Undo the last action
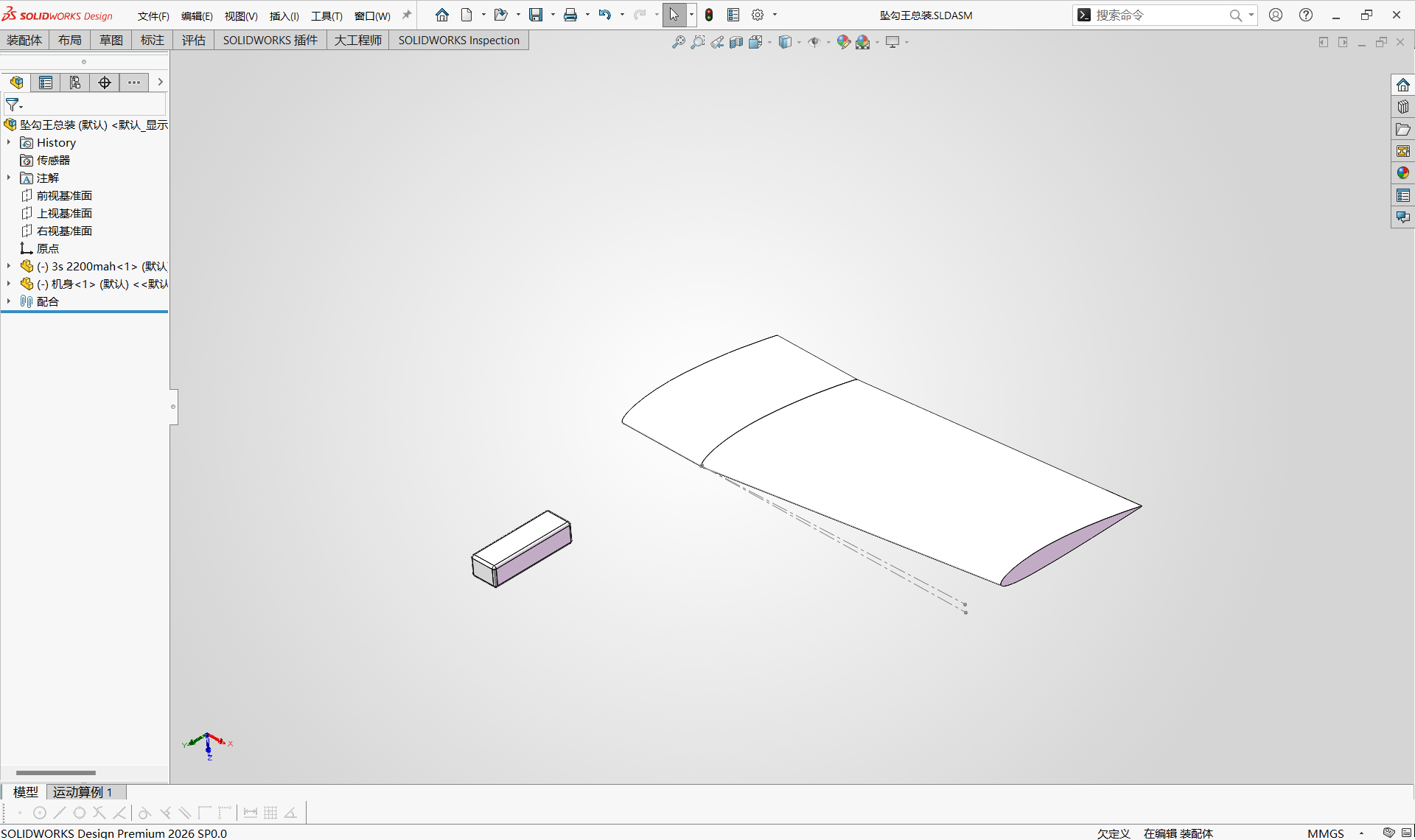This screenshot has width=1415, height=840. (605, 15)
